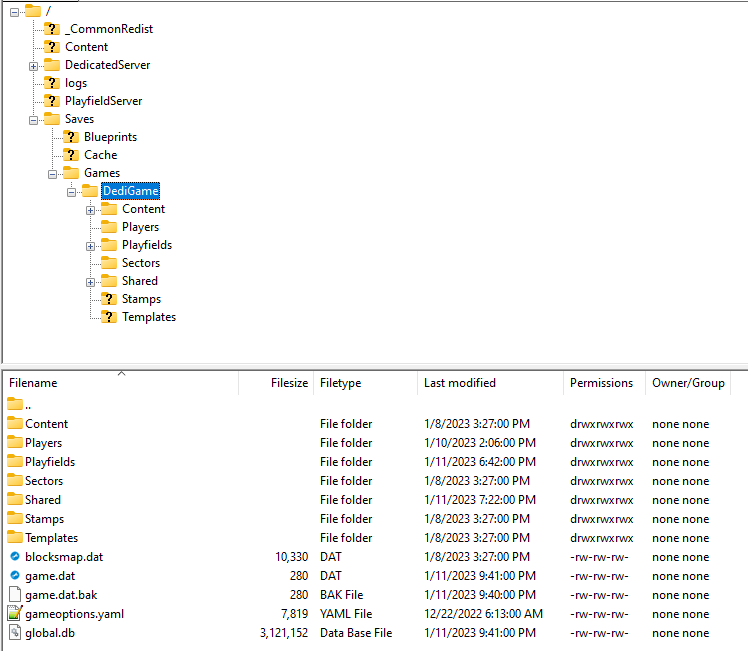Click the unknown-folder icon beside Blueprints
This screenshot has height=651, width=748.
[x=71, y=136]
